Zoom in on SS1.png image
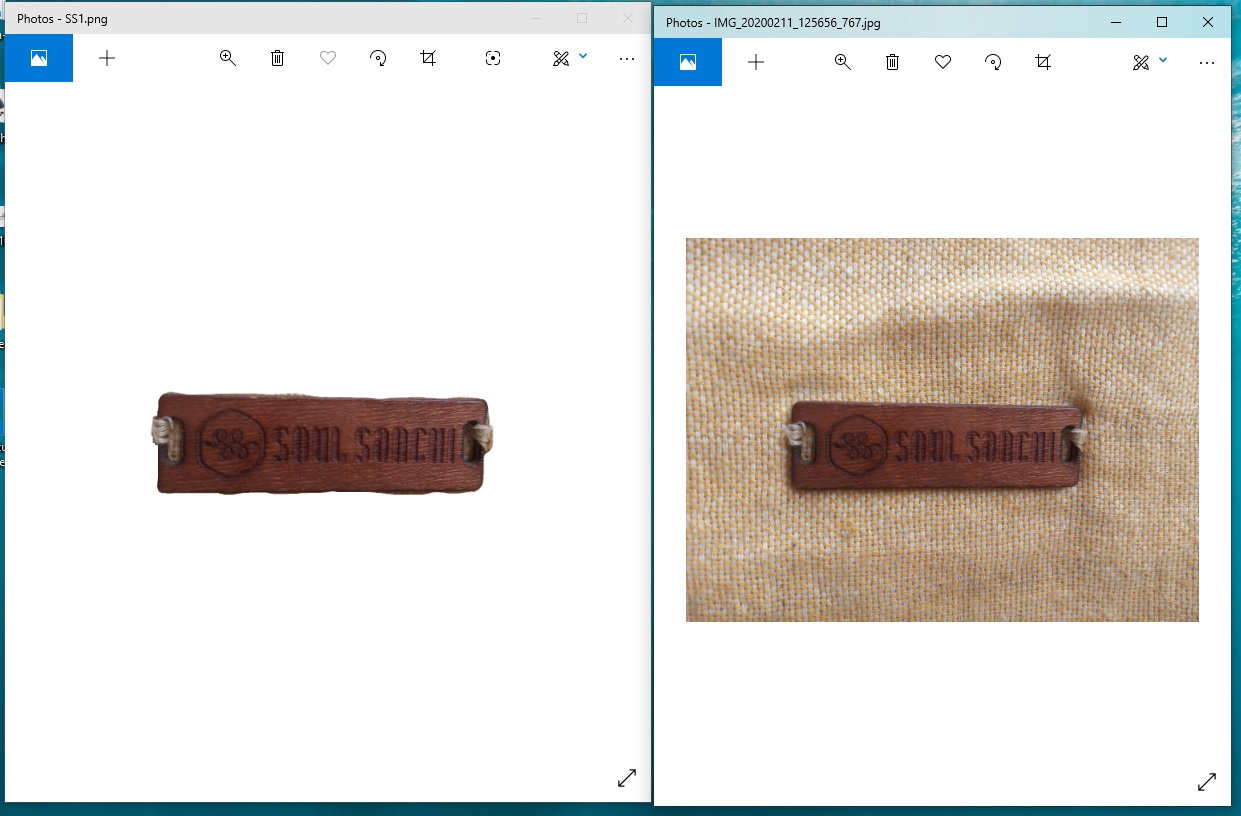This screenshot has width=1241, height=816. pyautogui.click(x=228, y=58)
